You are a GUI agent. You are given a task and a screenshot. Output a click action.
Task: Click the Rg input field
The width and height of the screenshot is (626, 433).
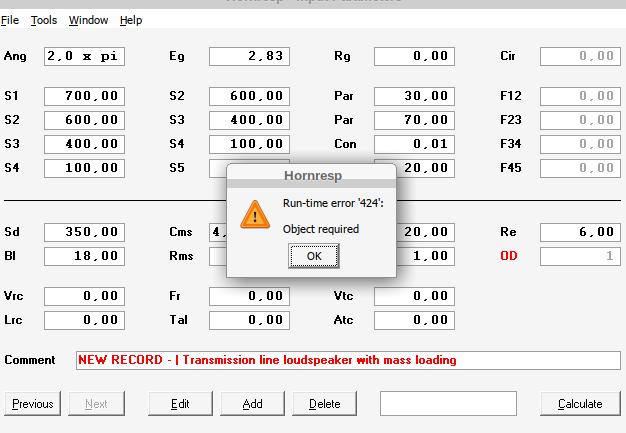[414, 56]
